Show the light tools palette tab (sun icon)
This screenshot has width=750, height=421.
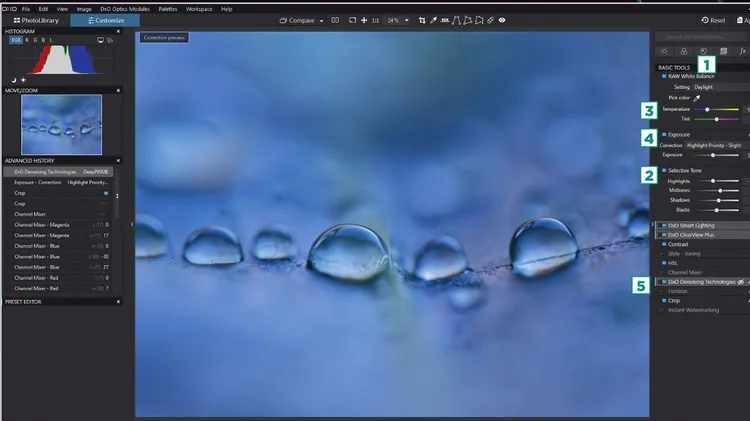click(663, 51)
